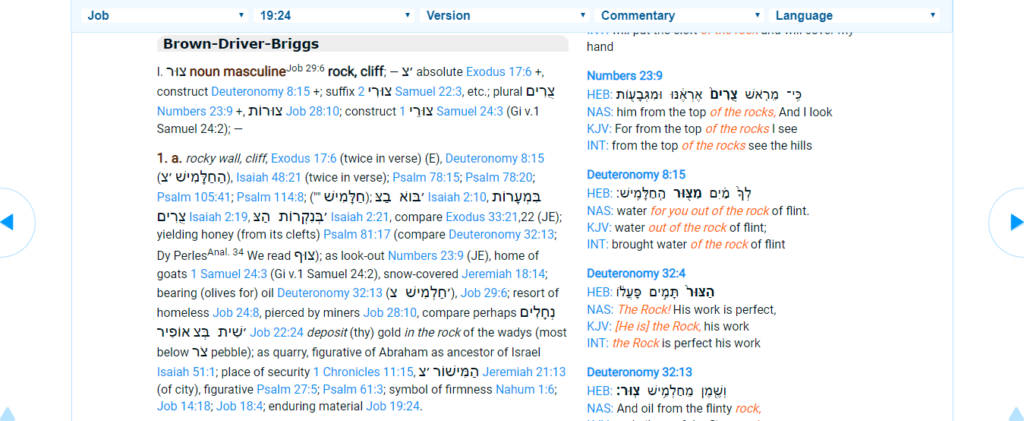Open Psalm 105:41 reference
1024x421 pixels.
point(193,197)
